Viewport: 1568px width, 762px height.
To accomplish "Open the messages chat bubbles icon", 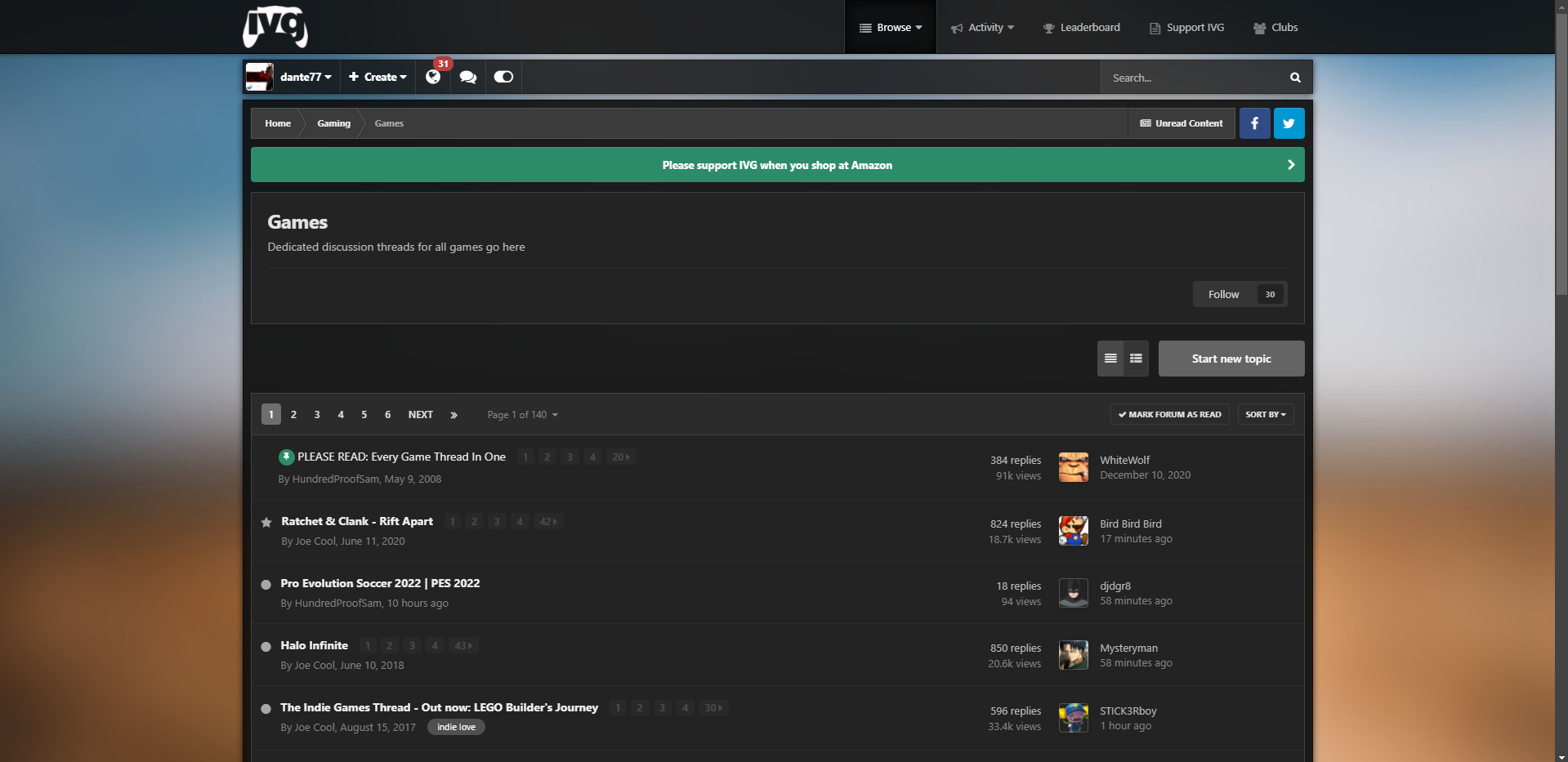I will click(x=468, y=77).
